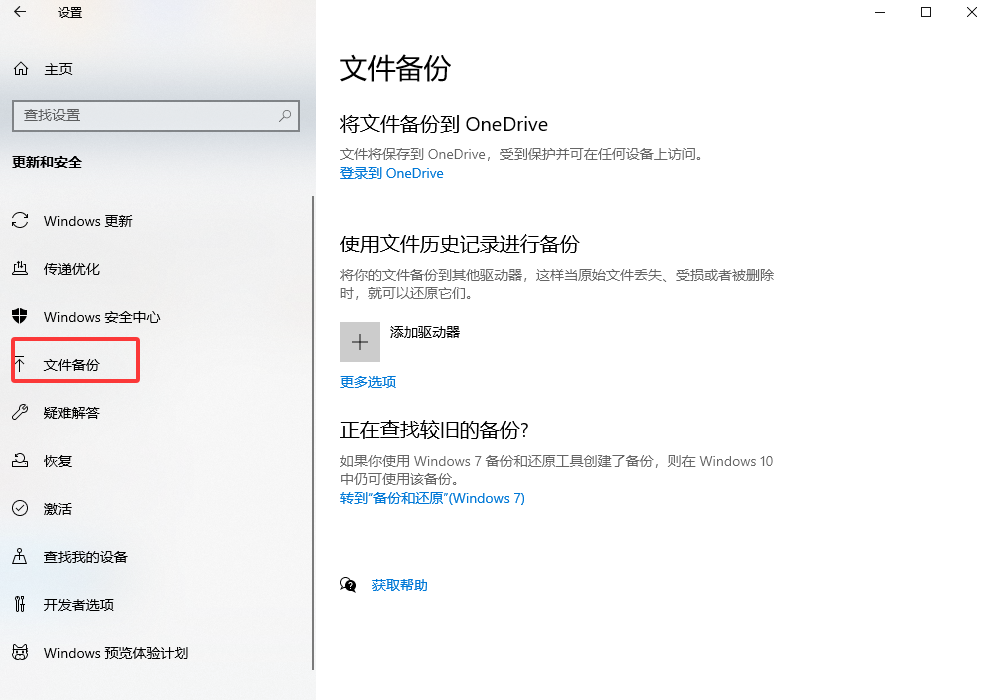Click the 开发者选项 tools icon
The height and width of the screenshot is (700, 991).
click(x=20, y=604)
